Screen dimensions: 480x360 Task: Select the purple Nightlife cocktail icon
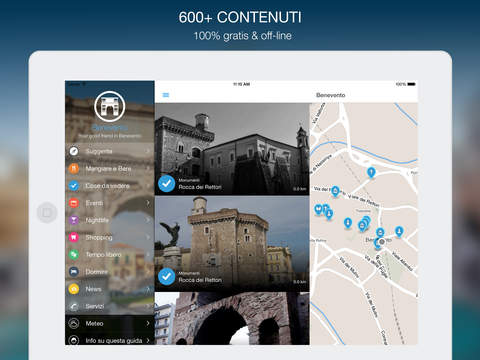point(74,220)
